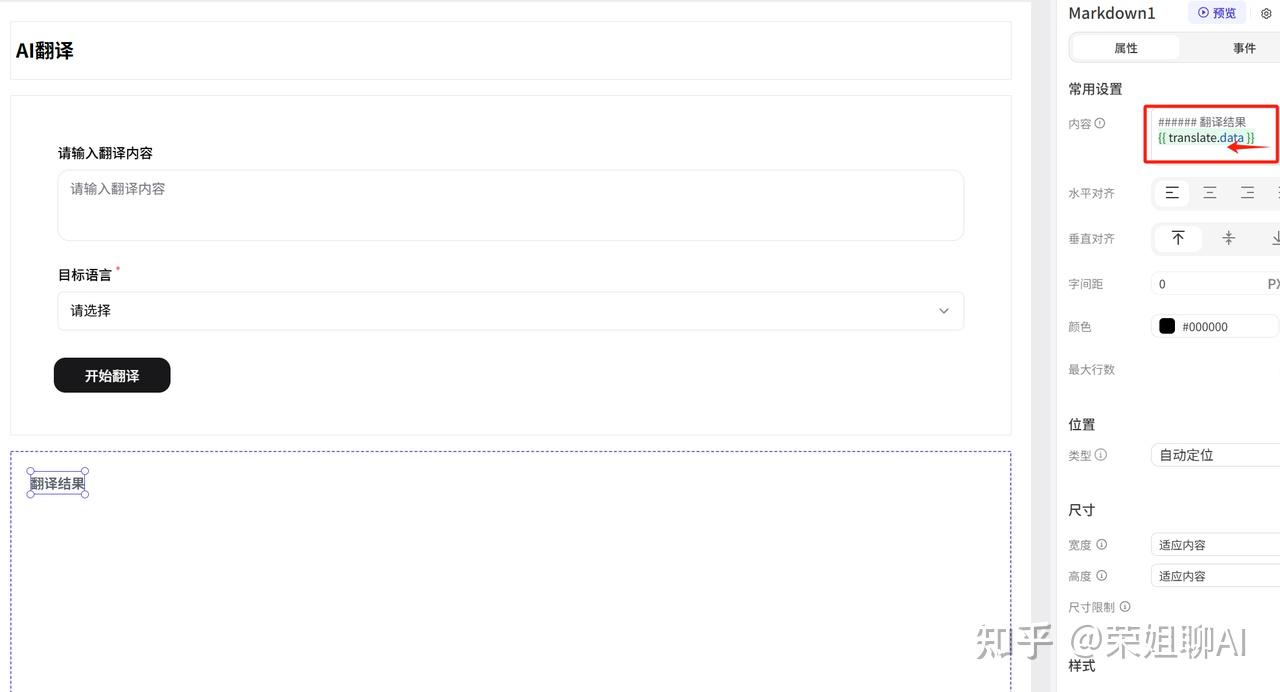Expand the 目标语言 dropdown
The image size is (1280, 692).
click(510, 311)
